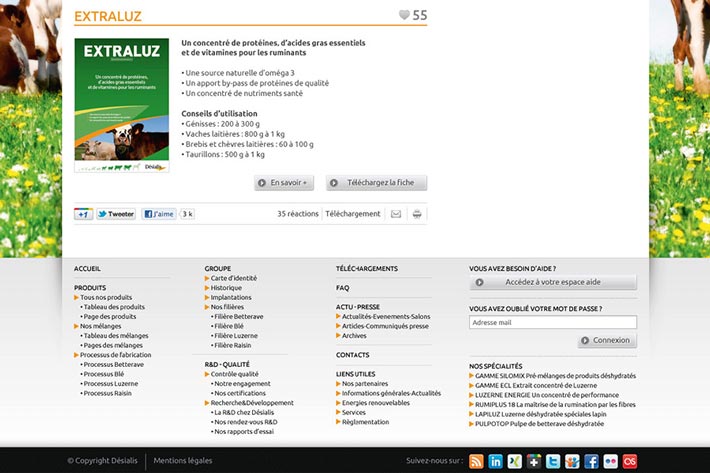
Task: Open Historique link
Action: pyautogui.click(x=226, y=287)
